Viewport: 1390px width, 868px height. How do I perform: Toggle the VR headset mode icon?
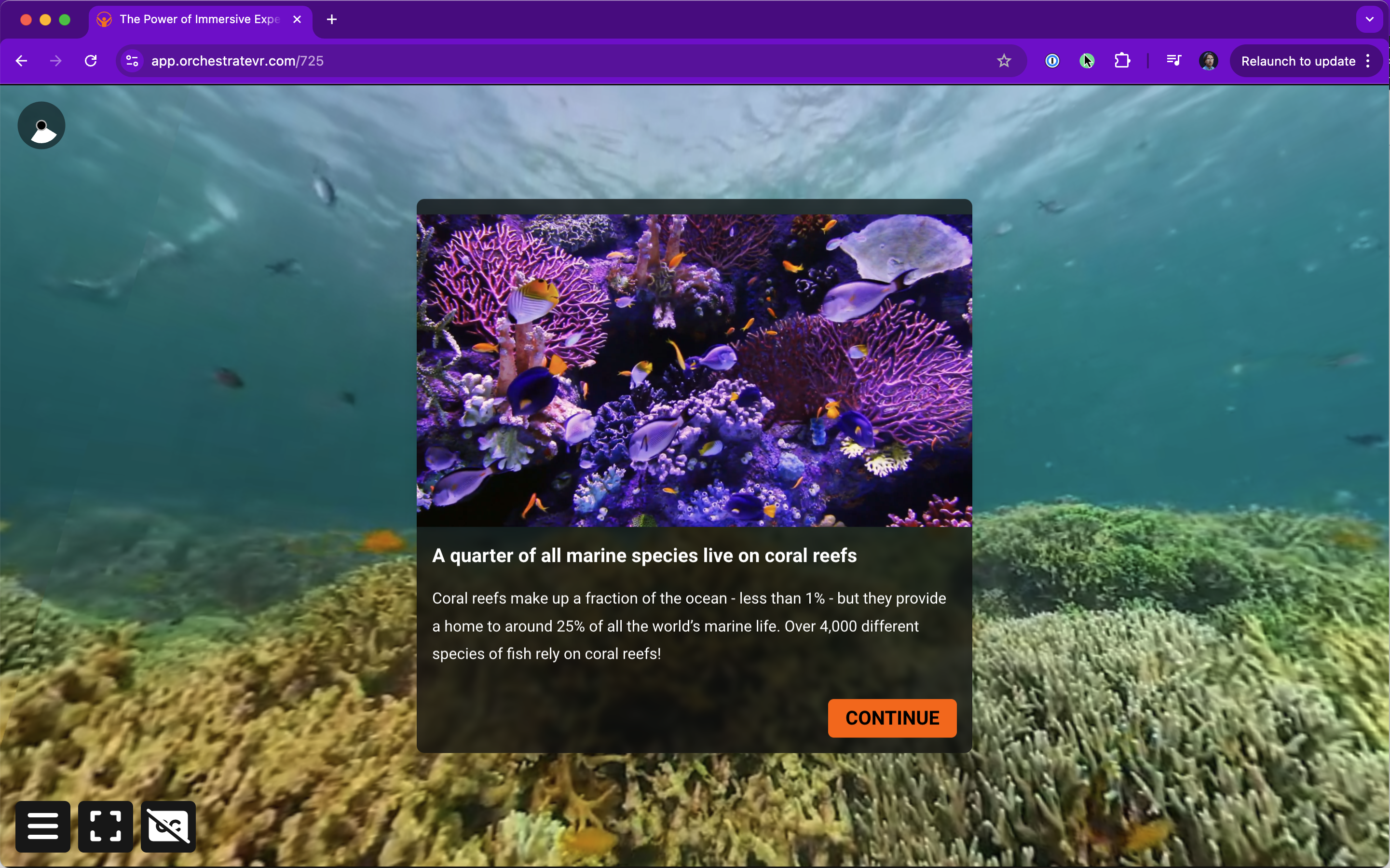point(168,826)
